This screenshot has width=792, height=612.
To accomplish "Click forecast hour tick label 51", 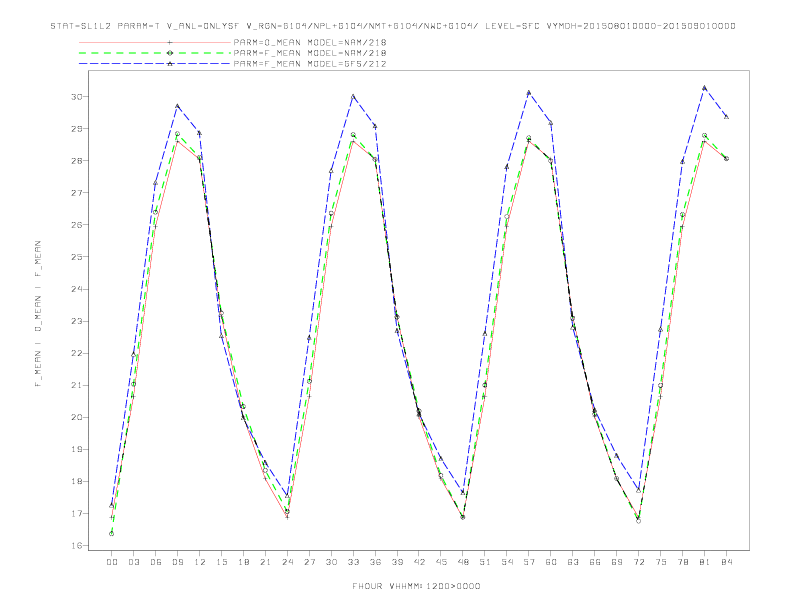I will [485, 562].
